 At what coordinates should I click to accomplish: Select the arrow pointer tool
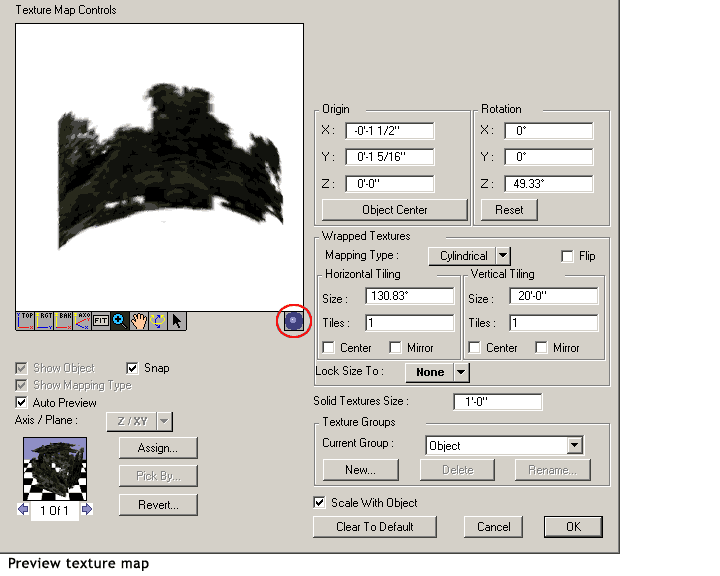[x=177, y=321]
